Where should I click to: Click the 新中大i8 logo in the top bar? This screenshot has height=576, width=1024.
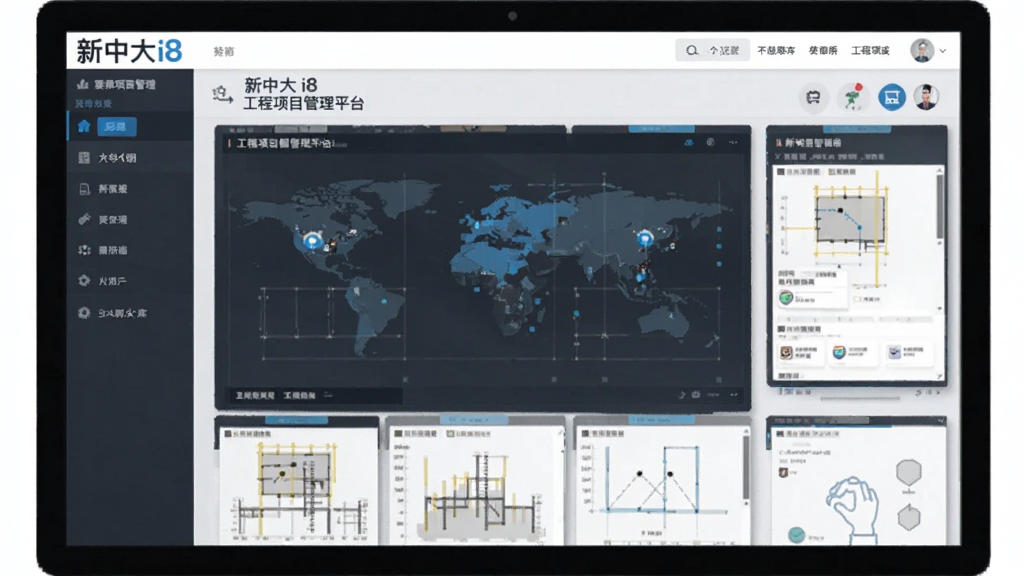tap(129, 51)
